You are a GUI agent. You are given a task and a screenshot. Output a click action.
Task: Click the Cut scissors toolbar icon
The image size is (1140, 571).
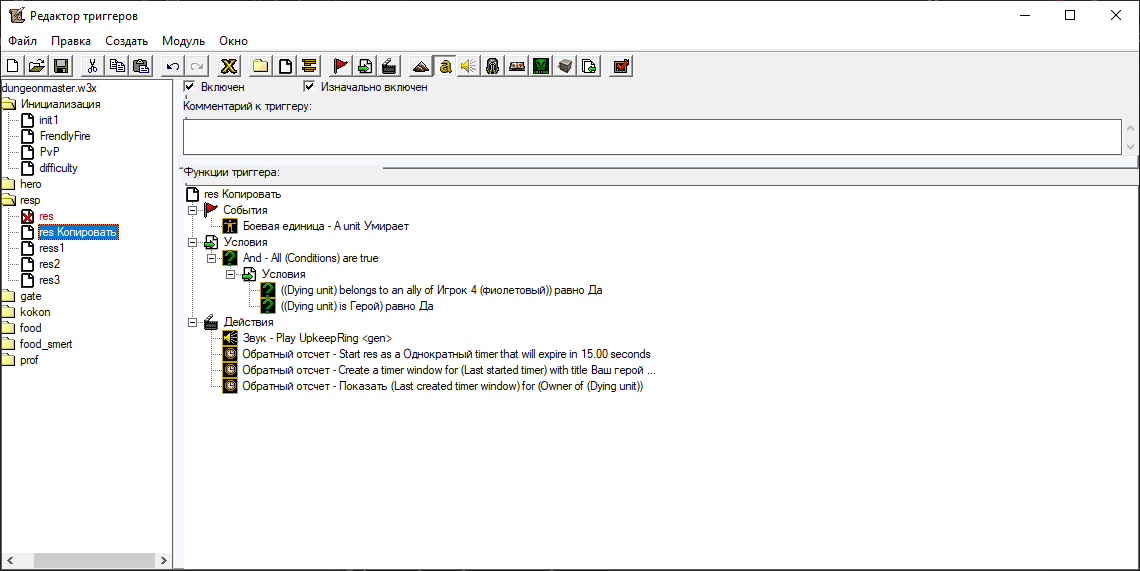(92, 66)
